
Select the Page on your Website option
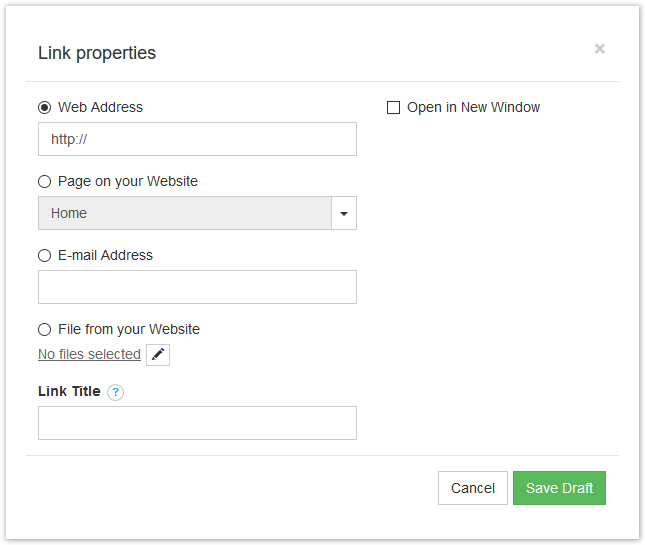(x=44, y=181)
